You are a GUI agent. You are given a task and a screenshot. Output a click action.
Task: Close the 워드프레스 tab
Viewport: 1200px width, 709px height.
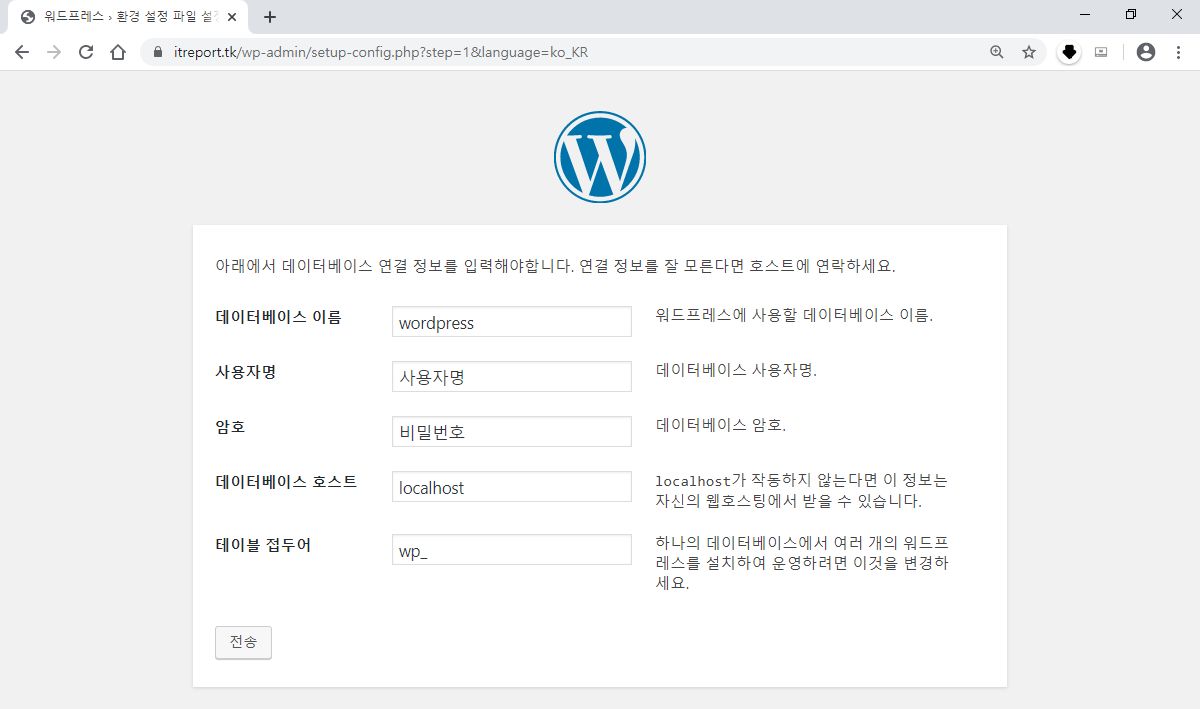[x=232, y=17]
